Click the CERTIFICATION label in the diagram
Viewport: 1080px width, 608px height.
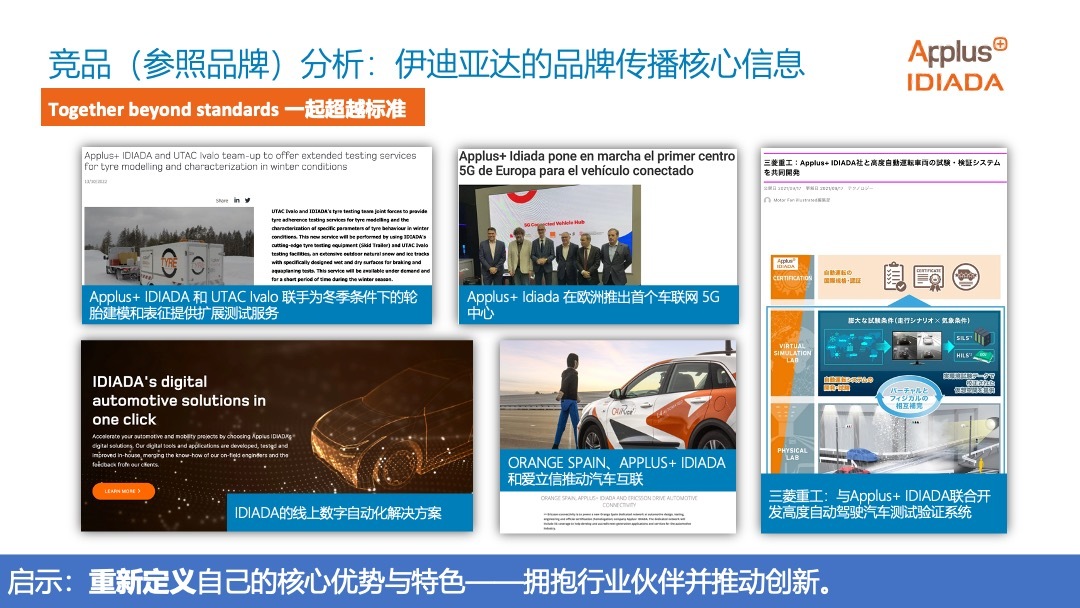(x=792, y=277)
